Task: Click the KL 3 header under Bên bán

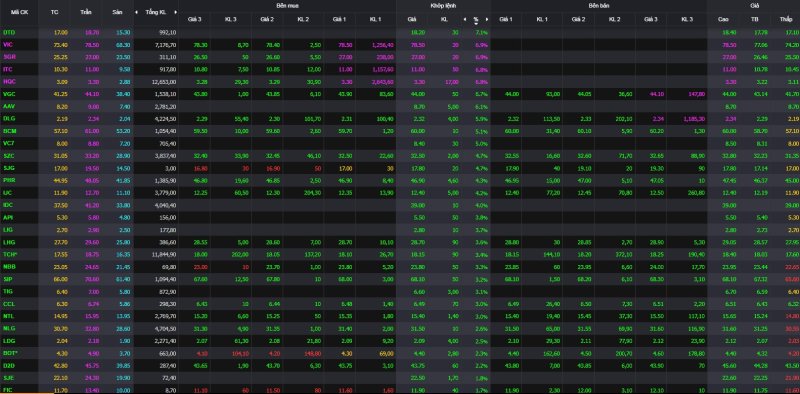Action: (687, 19)
